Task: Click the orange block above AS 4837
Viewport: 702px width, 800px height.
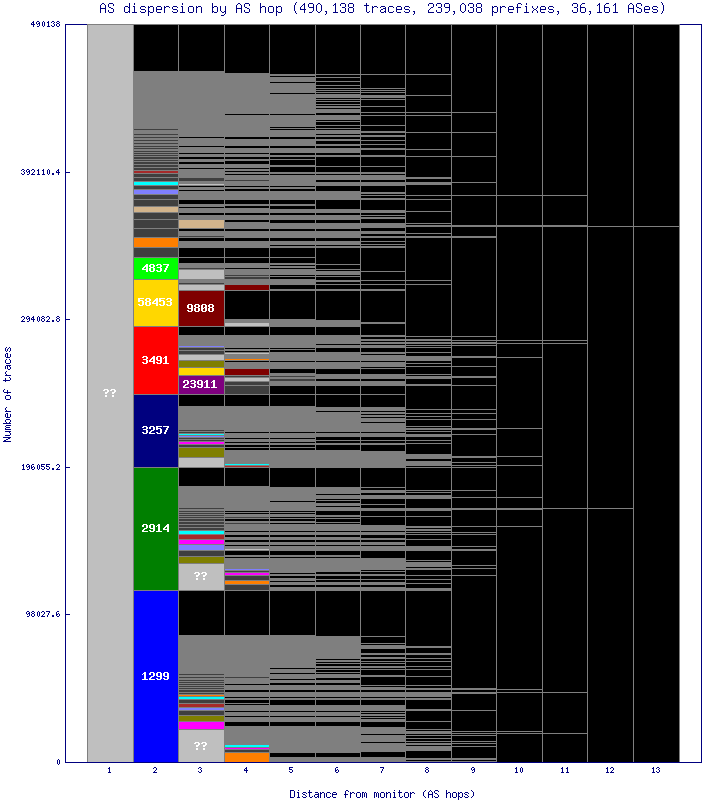Action: pos(155,243)
